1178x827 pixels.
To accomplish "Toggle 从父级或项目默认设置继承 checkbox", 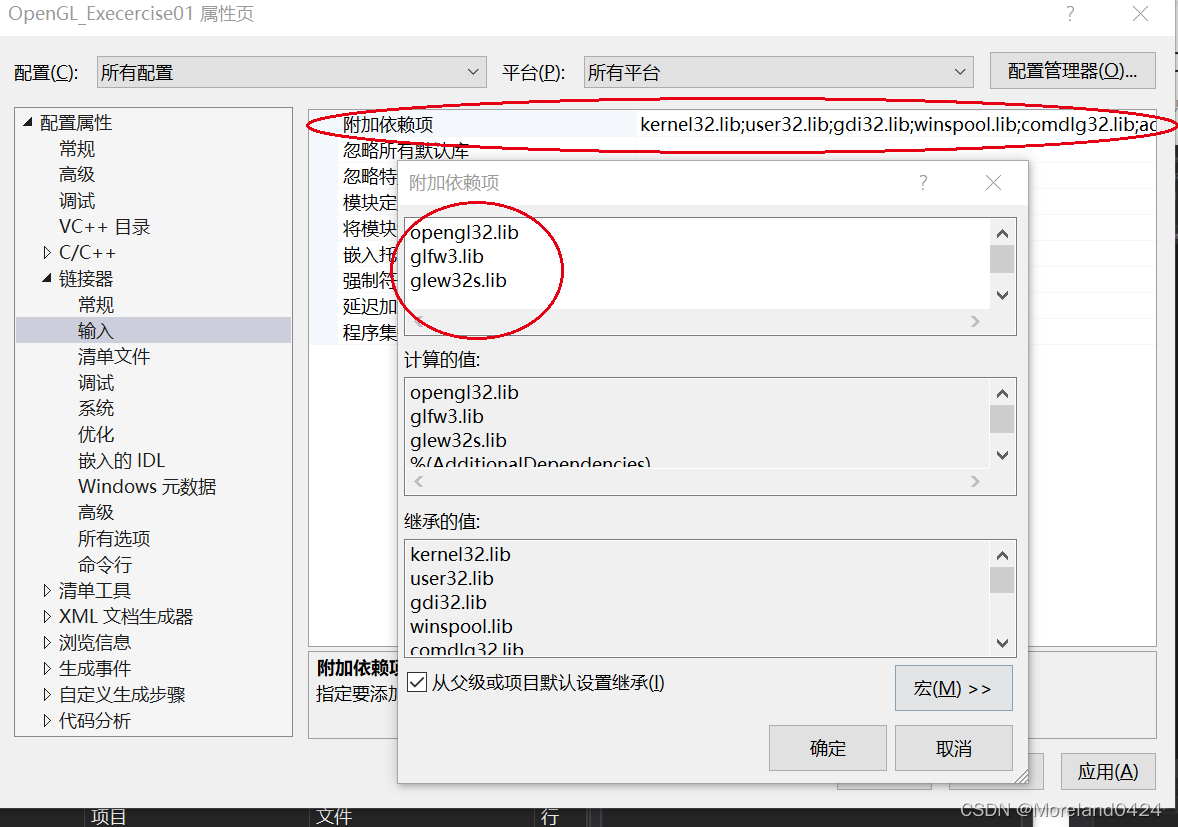I will [417, 682].
